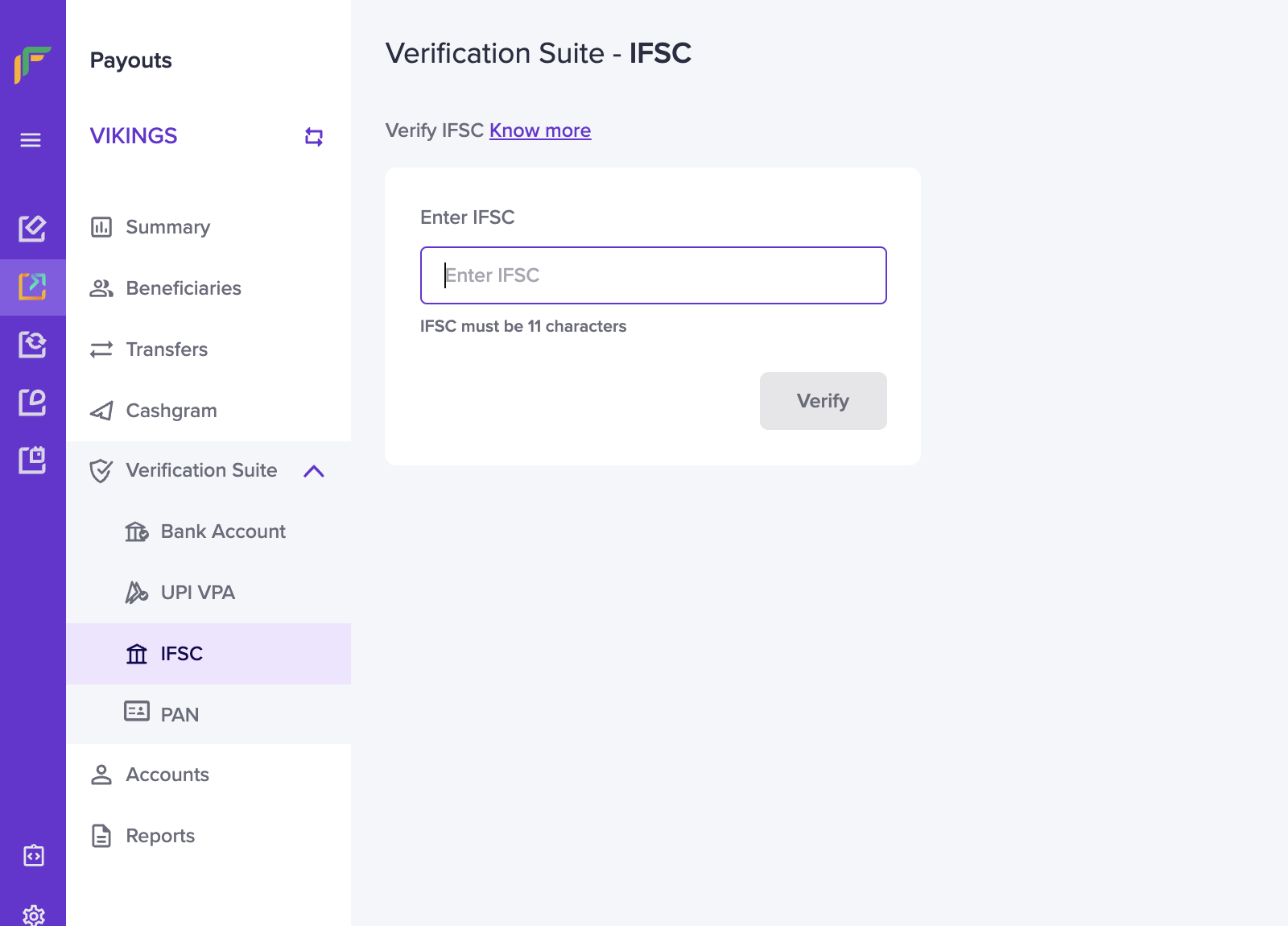The height and width of the screenshot is (926, 1288).
Task: Select UPI VPA verification
Action: 198,593
